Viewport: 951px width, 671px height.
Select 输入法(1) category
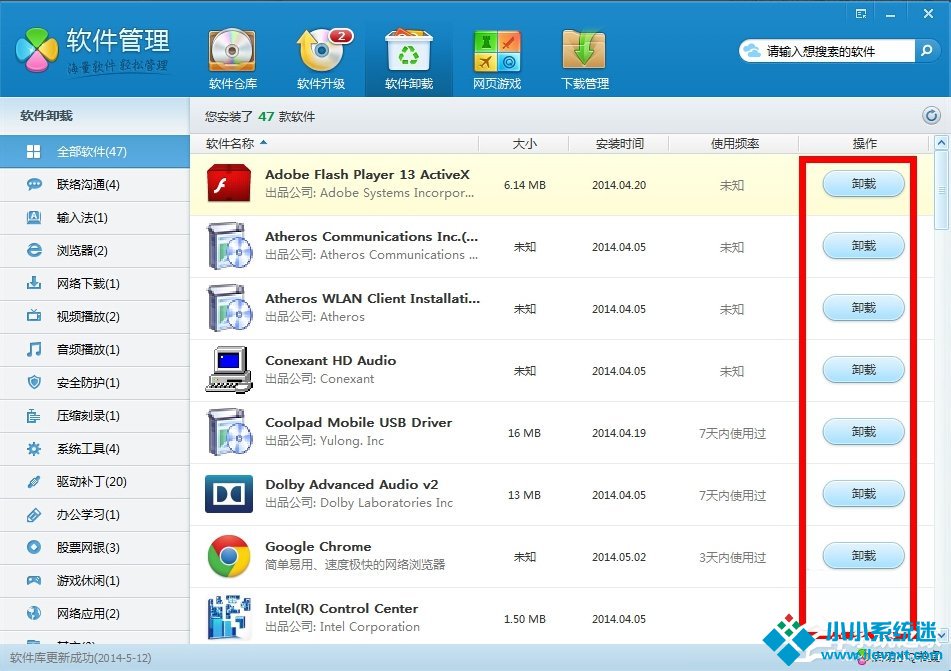pyautogui.click(x=95, y=218)
